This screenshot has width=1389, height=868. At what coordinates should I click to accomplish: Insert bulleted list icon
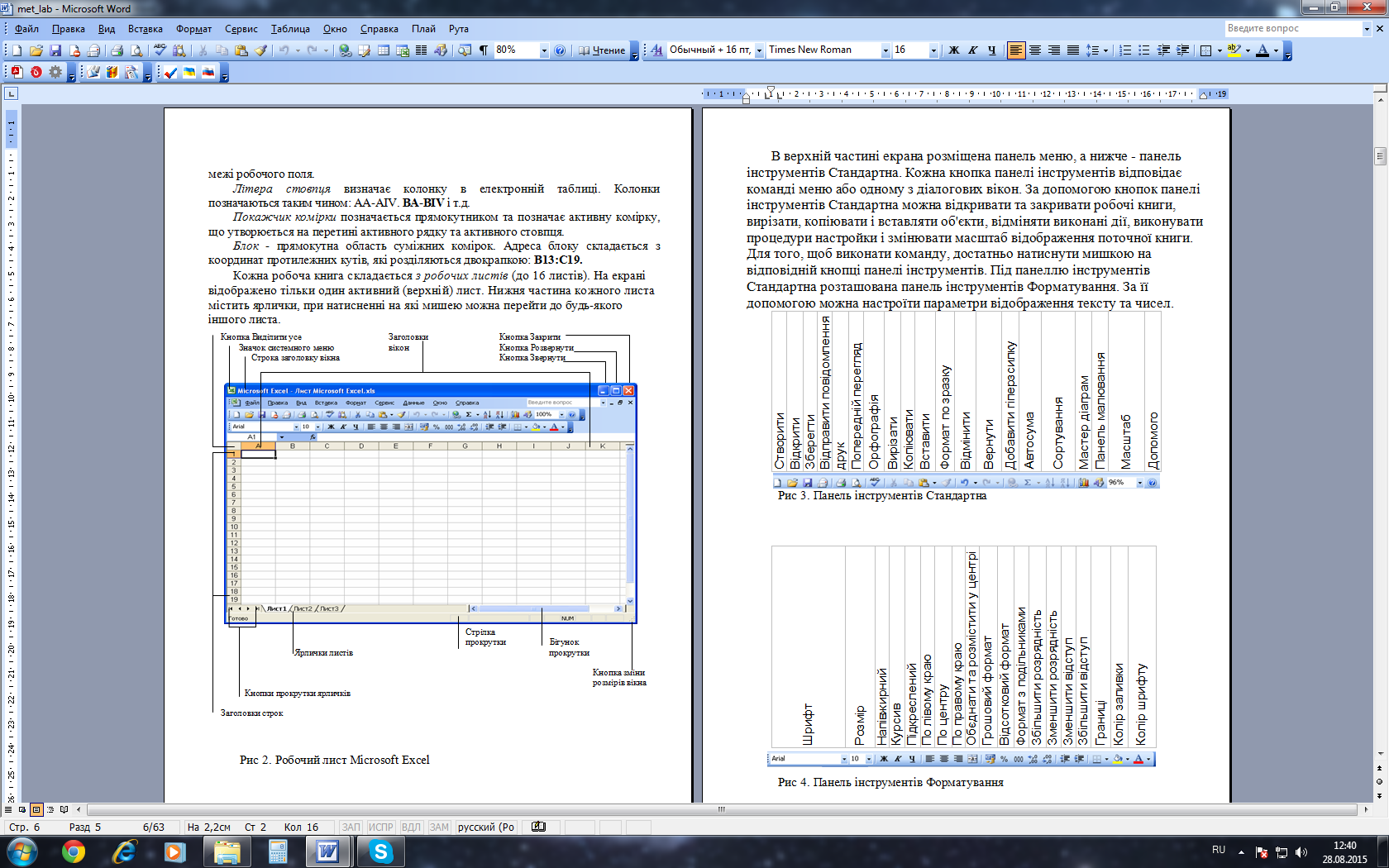point(1144,50)
